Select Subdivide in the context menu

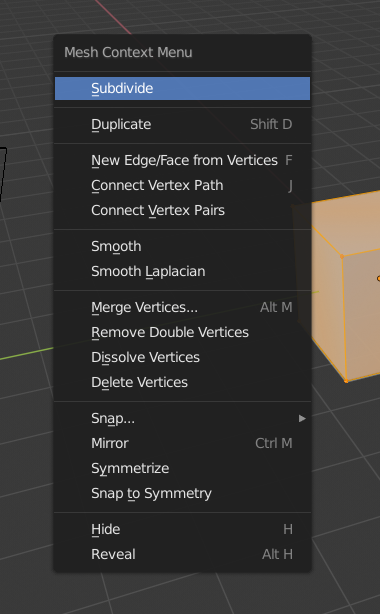coord(182,88)
